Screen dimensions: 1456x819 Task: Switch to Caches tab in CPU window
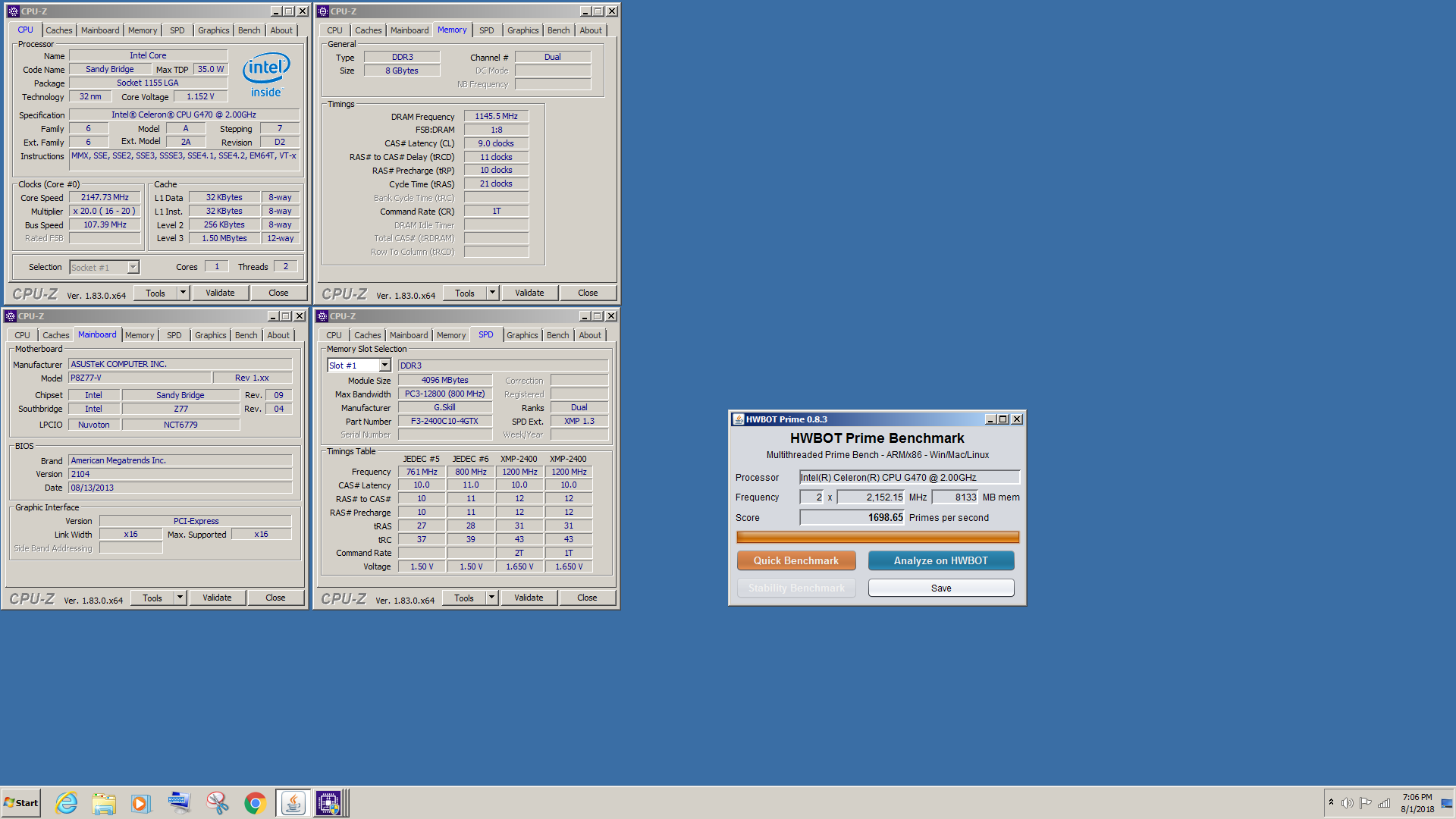(59, 30)
